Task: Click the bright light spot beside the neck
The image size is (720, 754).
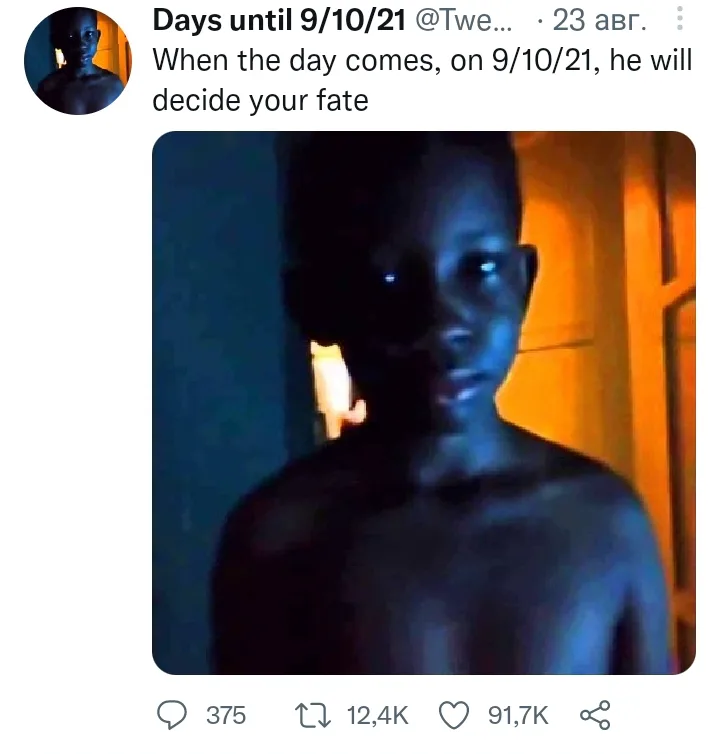Action: [x=335, y=389]
